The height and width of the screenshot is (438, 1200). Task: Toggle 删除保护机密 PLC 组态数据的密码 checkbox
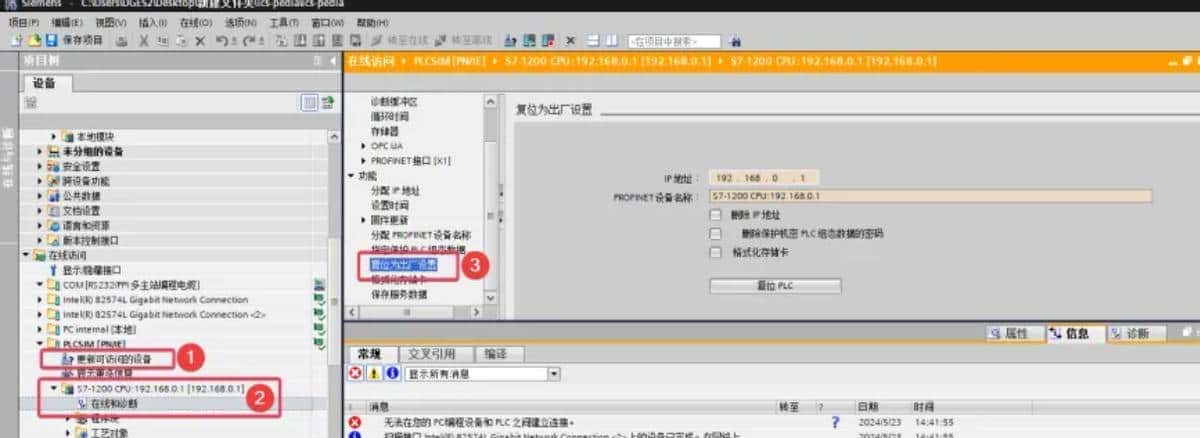[x=715, y=233]
